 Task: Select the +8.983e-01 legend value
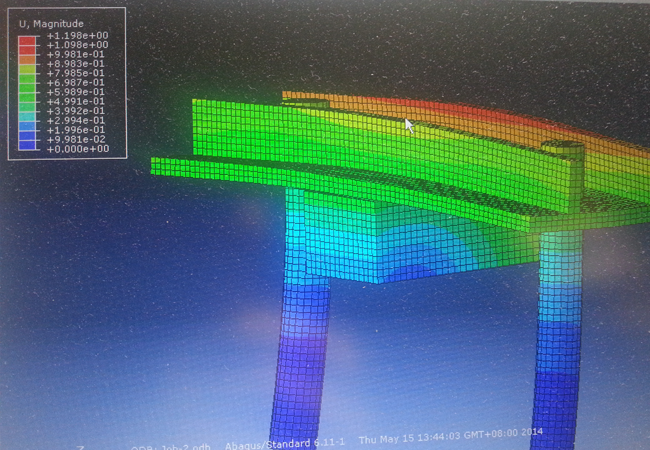[76, 64]
